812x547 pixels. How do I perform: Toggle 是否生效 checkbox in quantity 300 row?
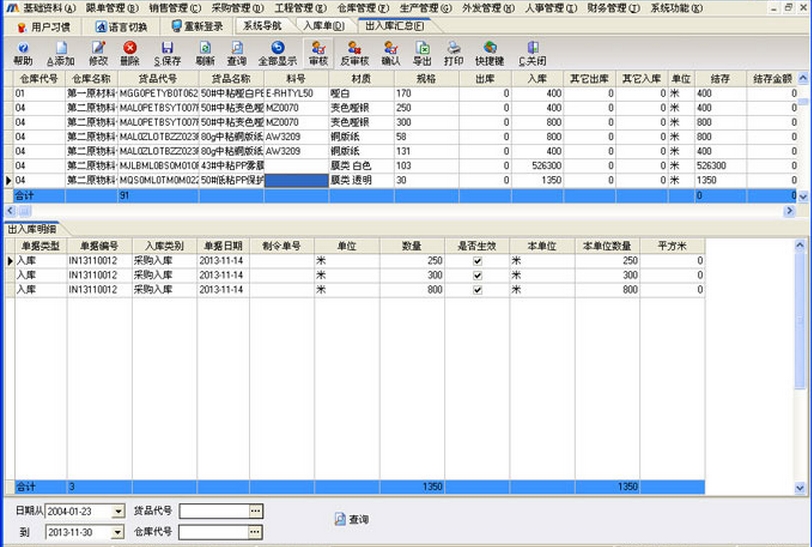click(477, 275)
